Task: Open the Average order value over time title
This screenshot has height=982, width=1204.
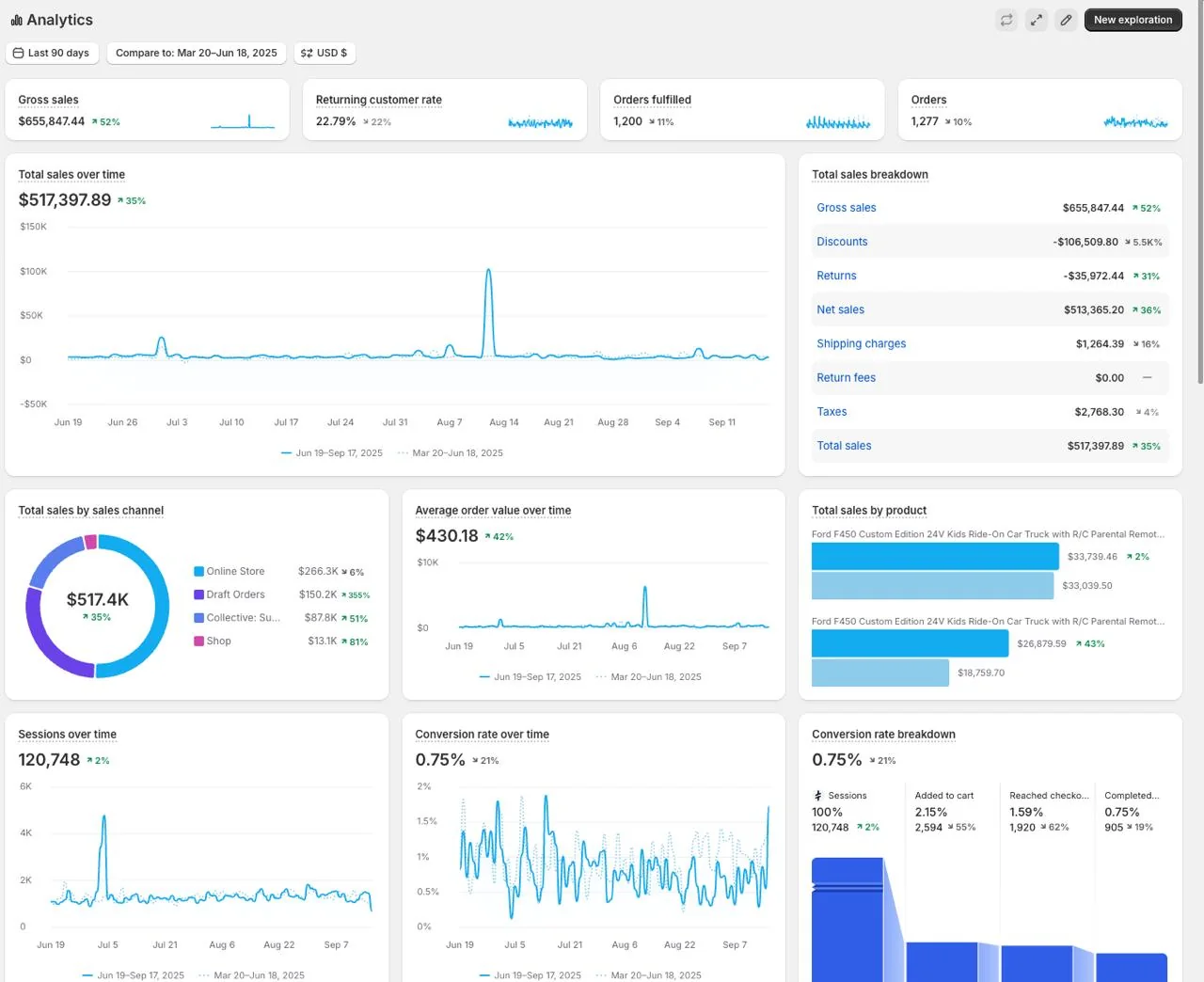Action: pos(493,511)
